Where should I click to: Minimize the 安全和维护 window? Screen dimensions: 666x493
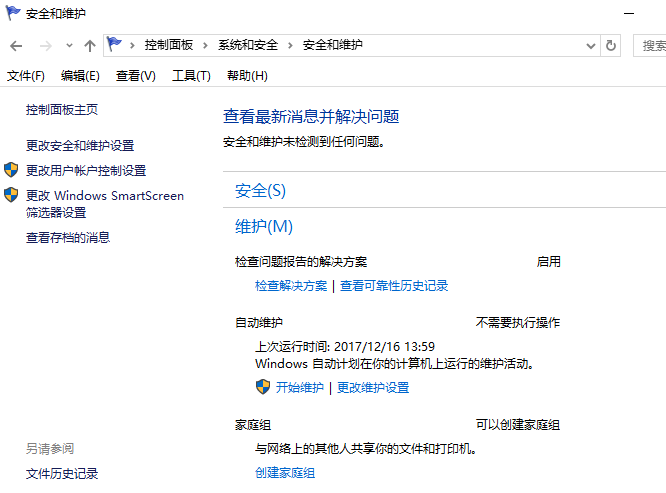coord(629,14)
